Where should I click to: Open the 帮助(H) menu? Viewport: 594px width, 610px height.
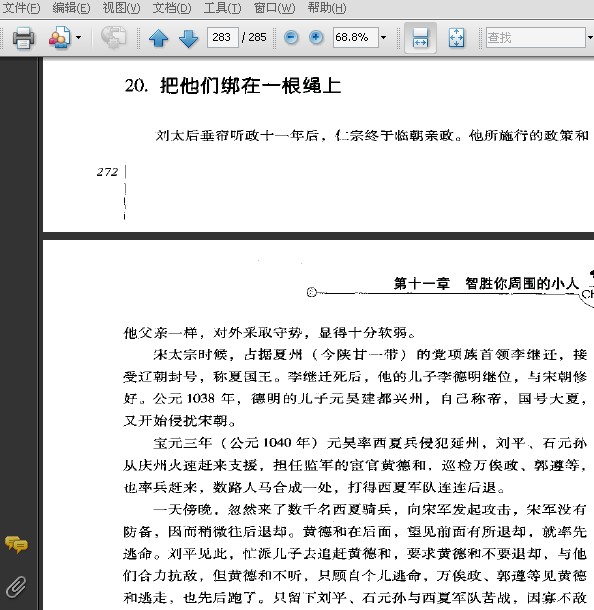(327, 8)
